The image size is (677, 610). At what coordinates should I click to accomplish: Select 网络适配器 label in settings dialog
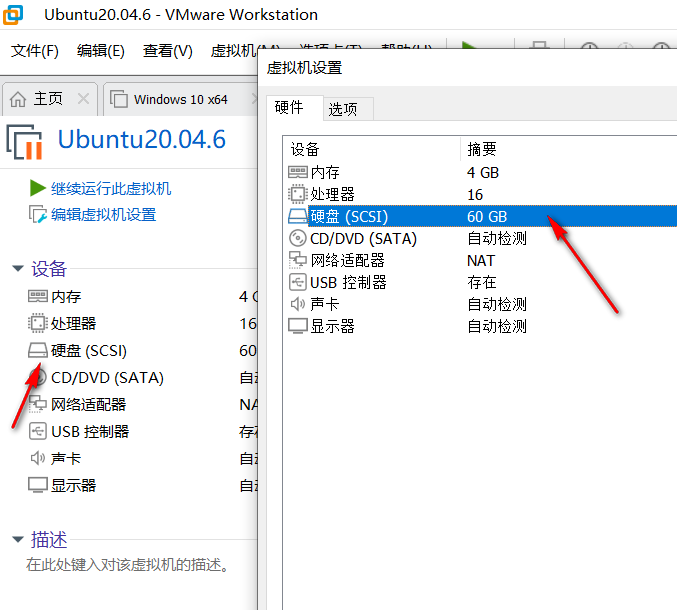(x=348, y=260)
